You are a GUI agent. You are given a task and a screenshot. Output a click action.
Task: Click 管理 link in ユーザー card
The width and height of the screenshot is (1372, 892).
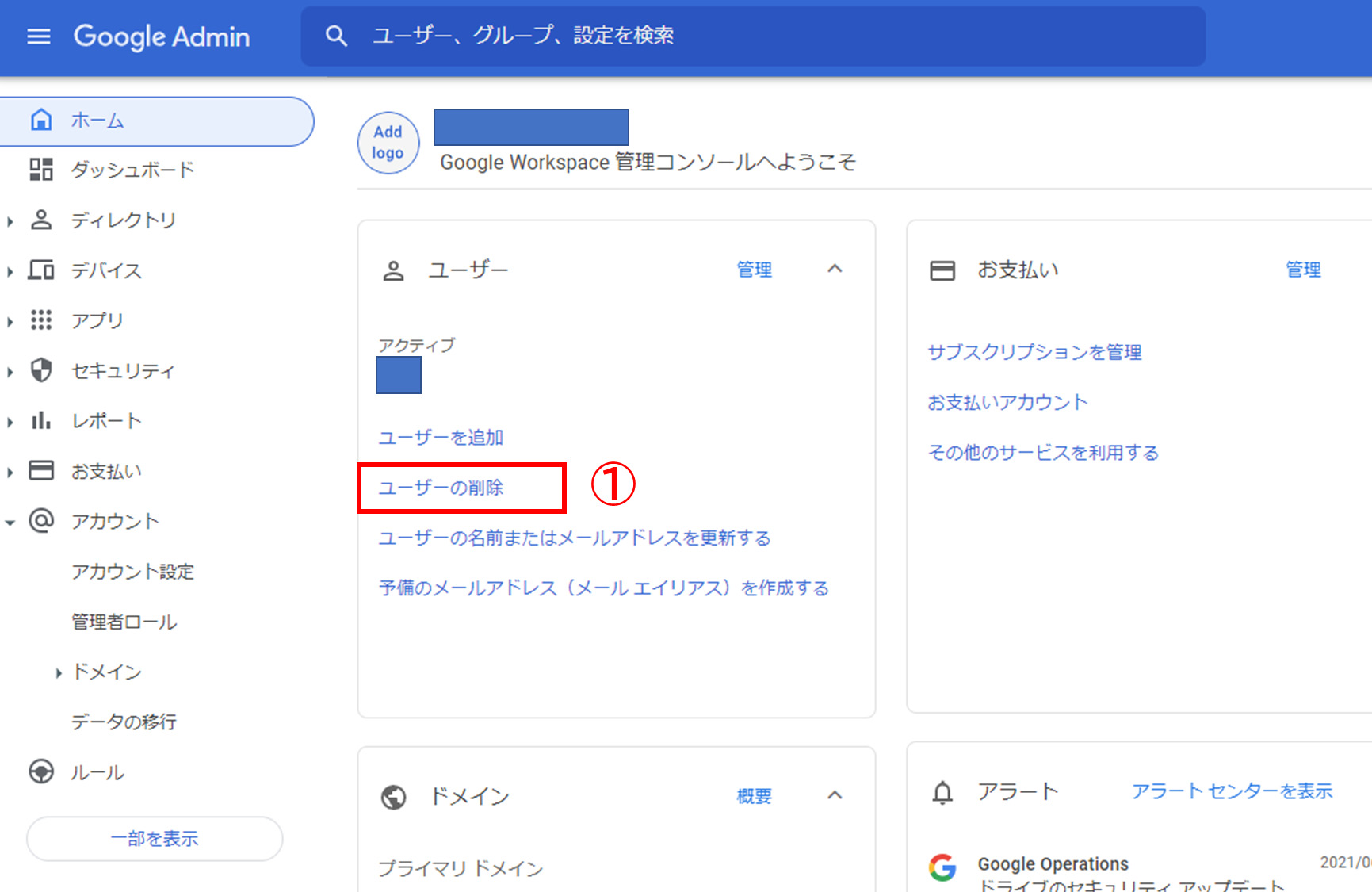click(755, 270)
